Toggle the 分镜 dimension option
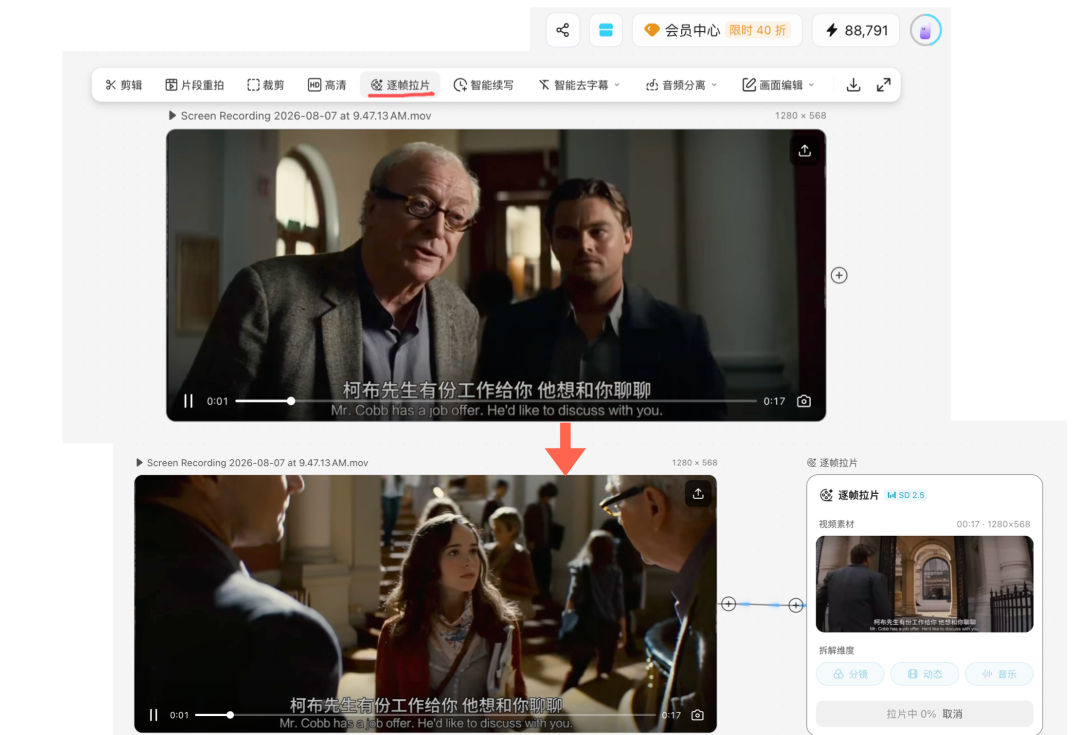The image size is (1080, 735). [x=850, y=674]
